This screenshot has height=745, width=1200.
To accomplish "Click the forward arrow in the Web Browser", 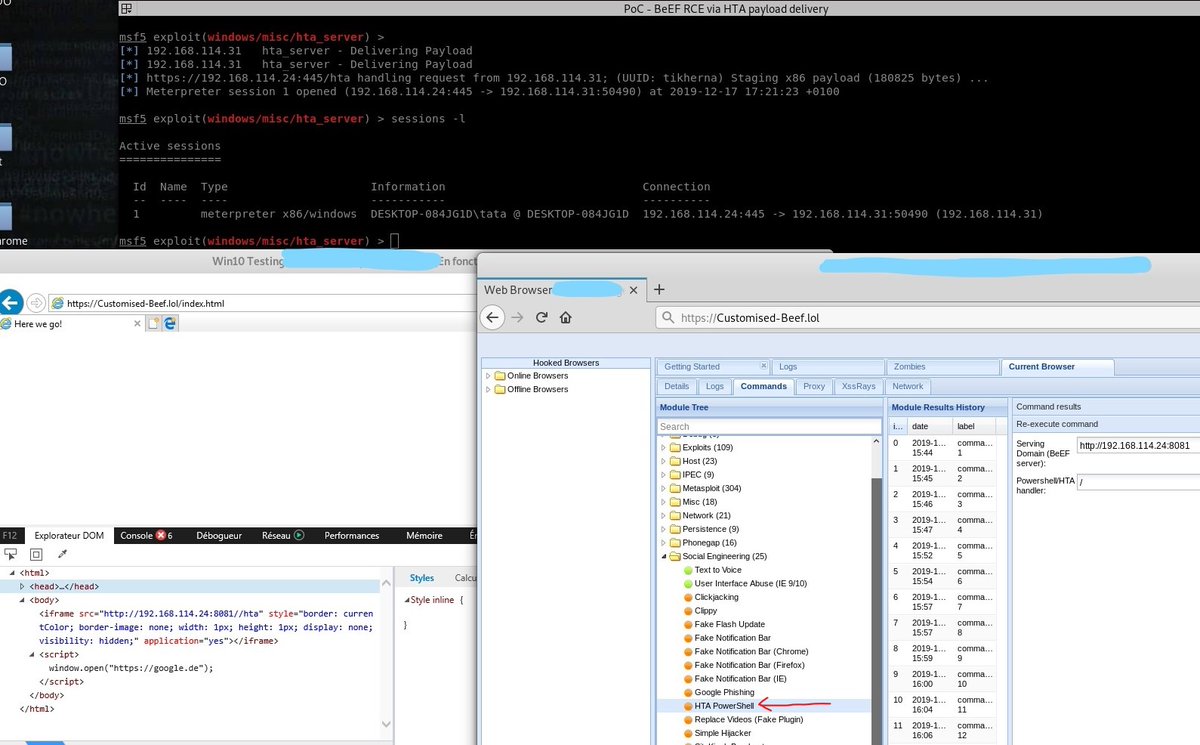I will coord(517,318).
